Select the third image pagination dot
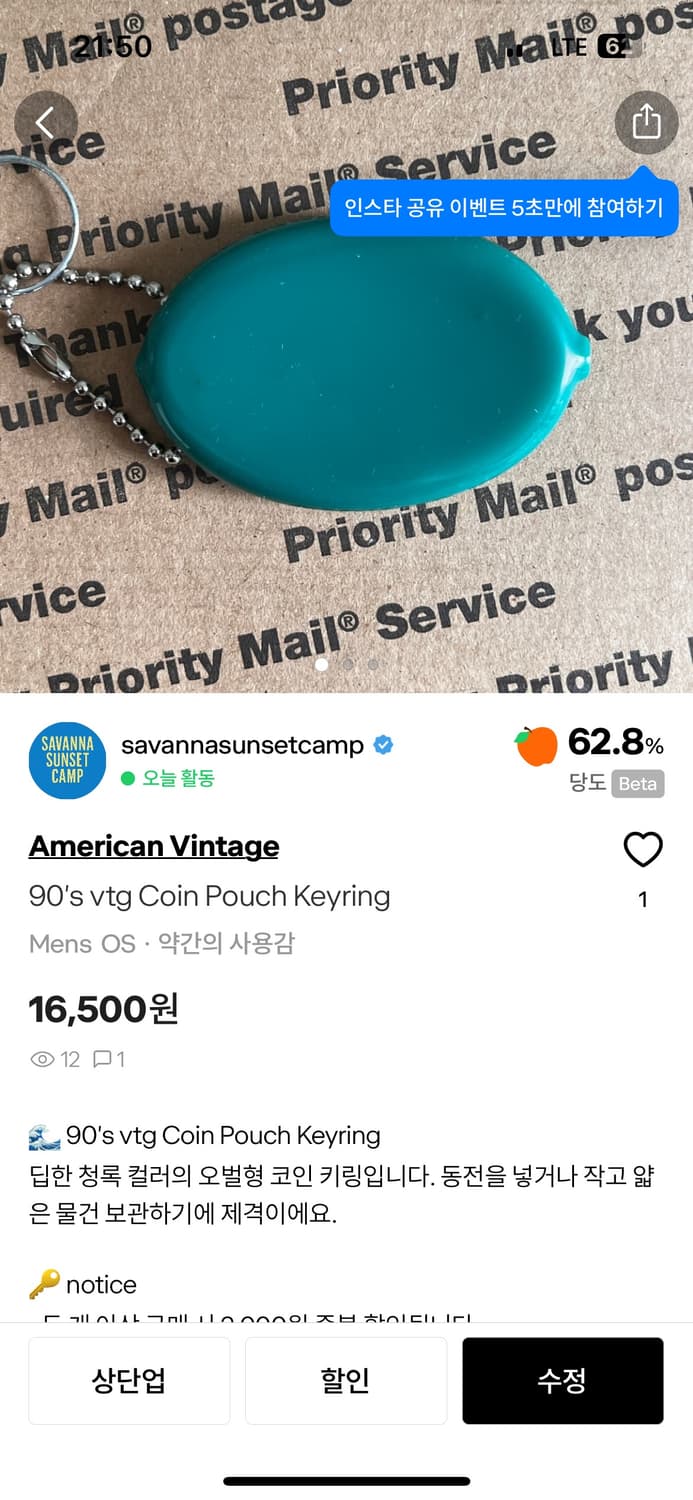The width and height of the screenshot is (693, 1500). click(x=373, y=664)
